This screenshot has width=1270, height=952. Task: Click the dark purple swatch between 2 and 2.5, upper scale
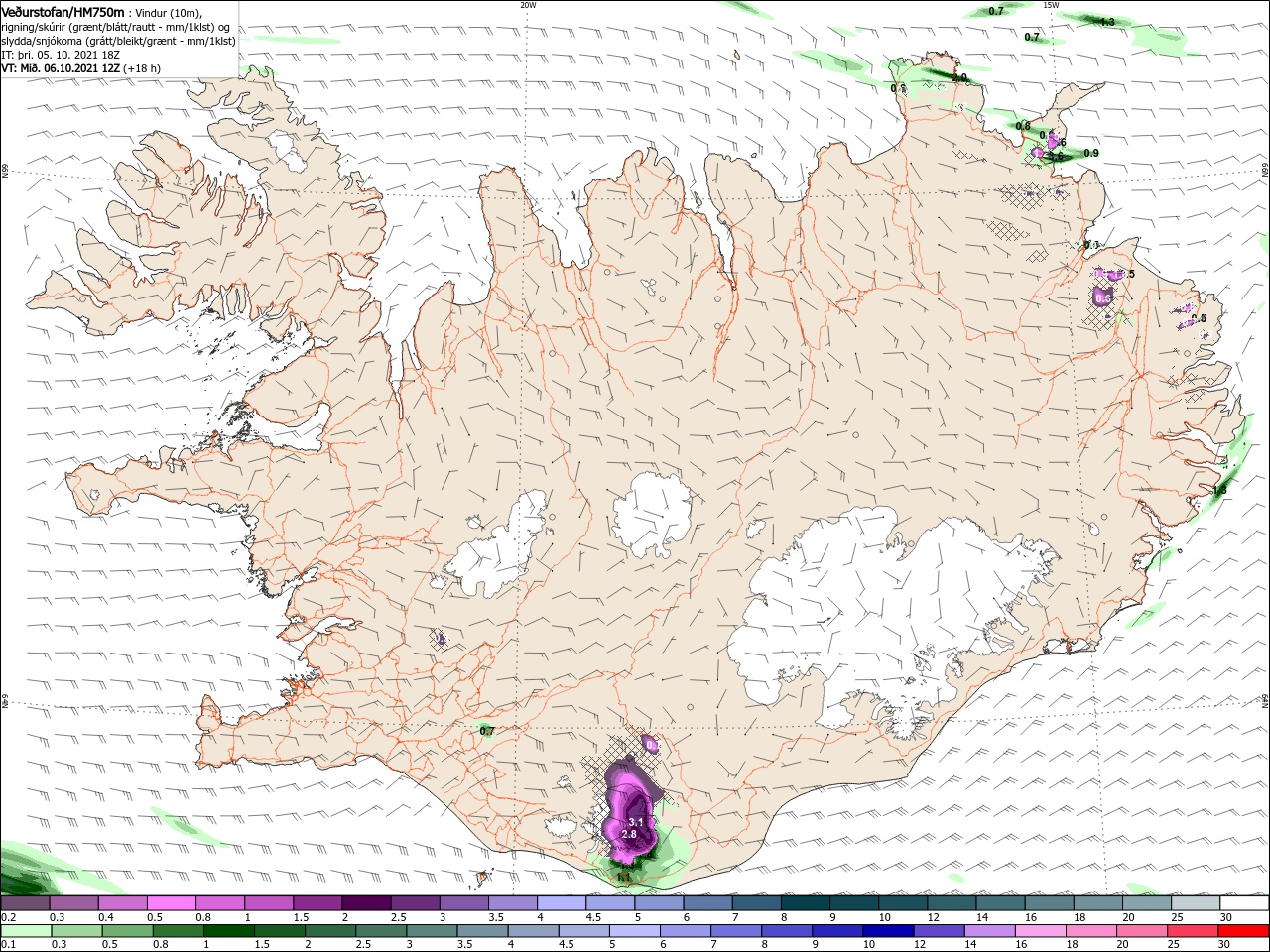[x=366, y=903]
